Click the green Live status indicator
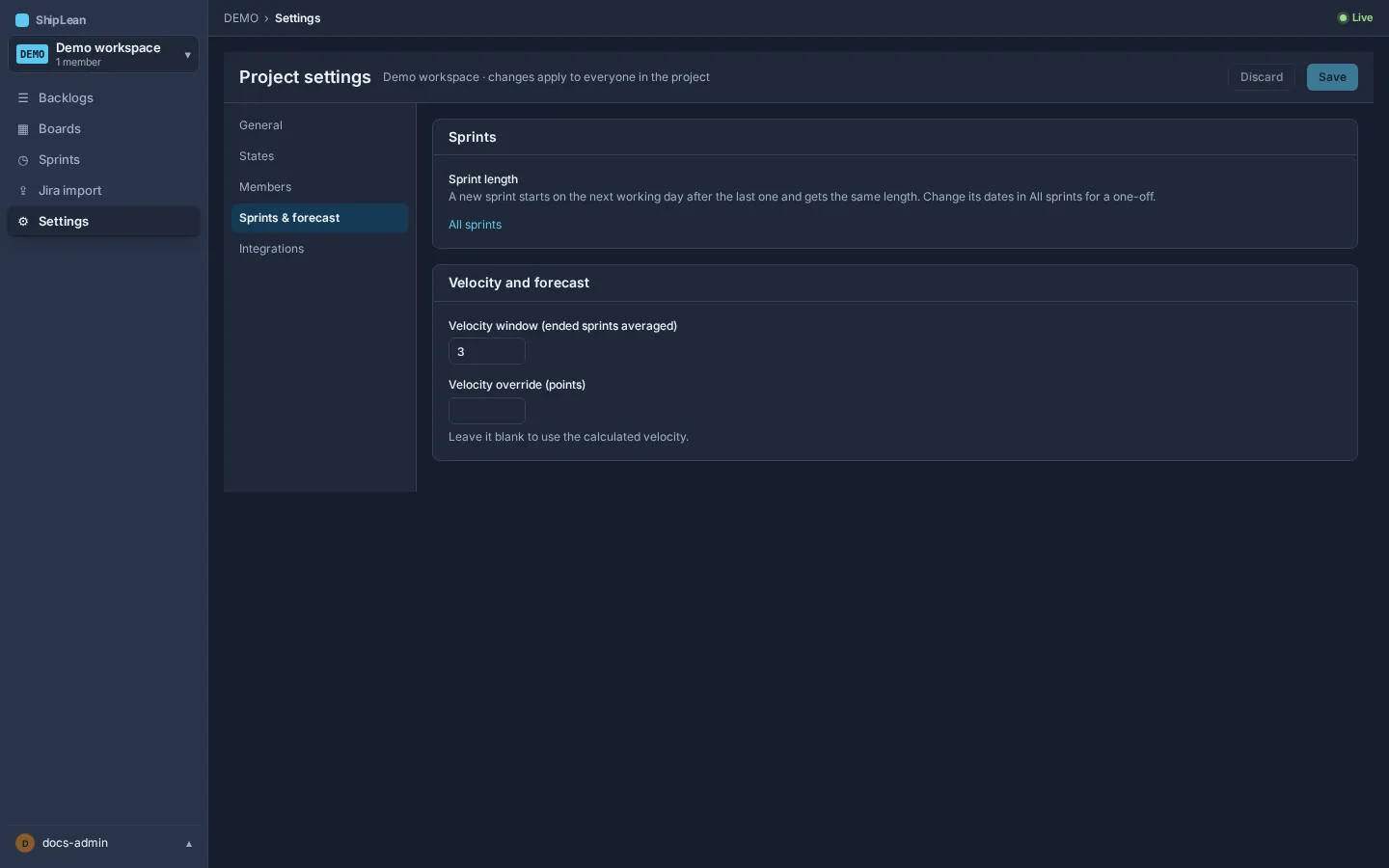The image size is (1389, 868). (x=1355, y=18)
